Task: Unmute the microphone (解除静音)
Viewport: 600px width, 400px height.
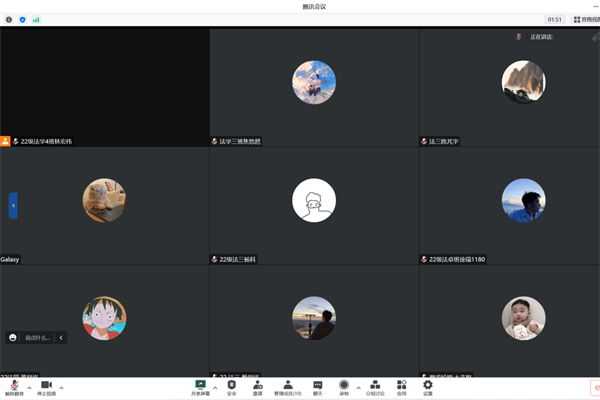Action: (14, 386)
